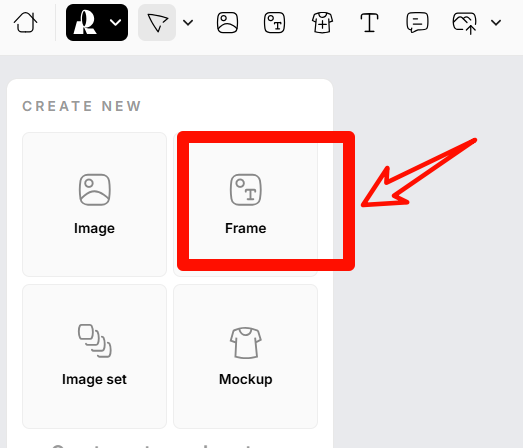Expand the upload options chevron

click(x=496, y=23)
